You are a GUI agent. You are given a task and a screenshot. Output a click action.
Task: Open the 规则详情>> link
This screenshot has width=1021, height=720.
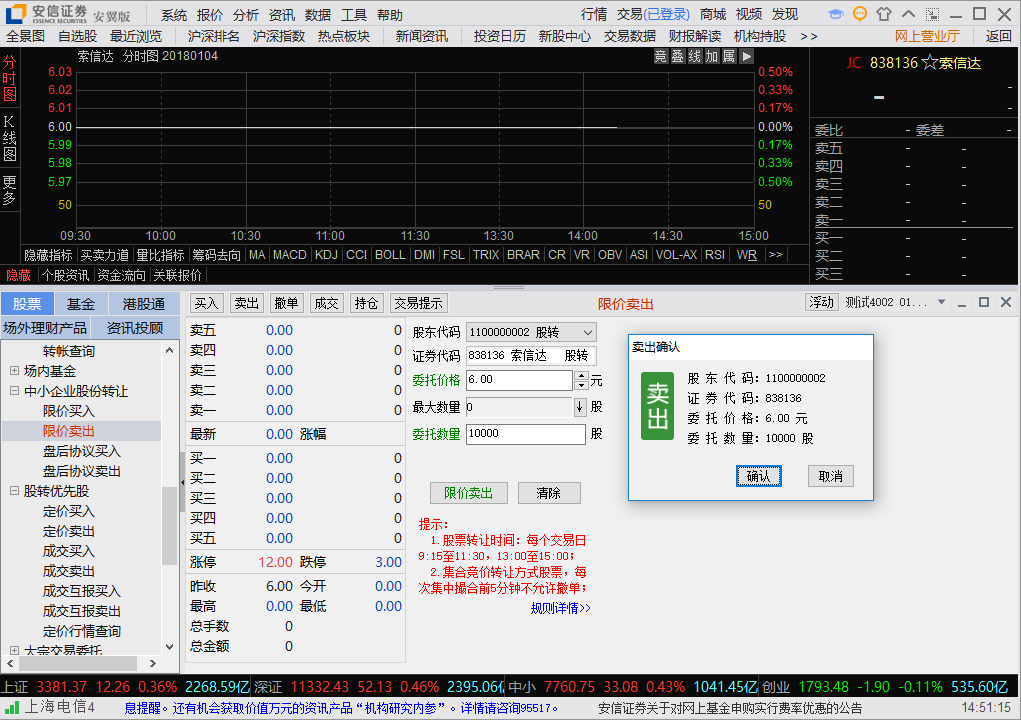tap(560, 608)
